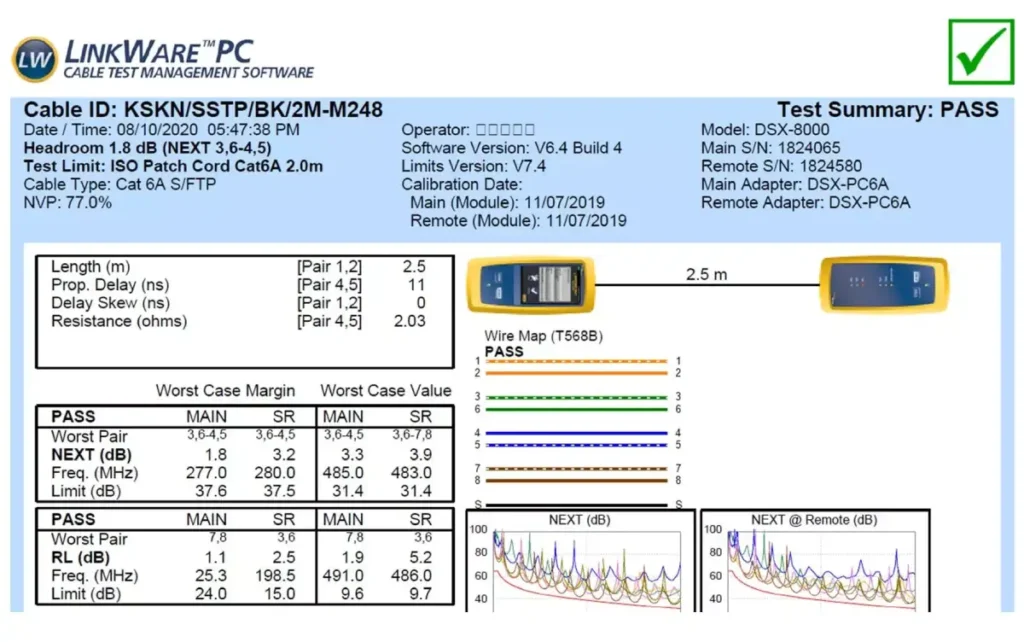The image size is (1024, 642).
Task: Click NEXT MAIN margin value 1.8
Action: point(216,455)
